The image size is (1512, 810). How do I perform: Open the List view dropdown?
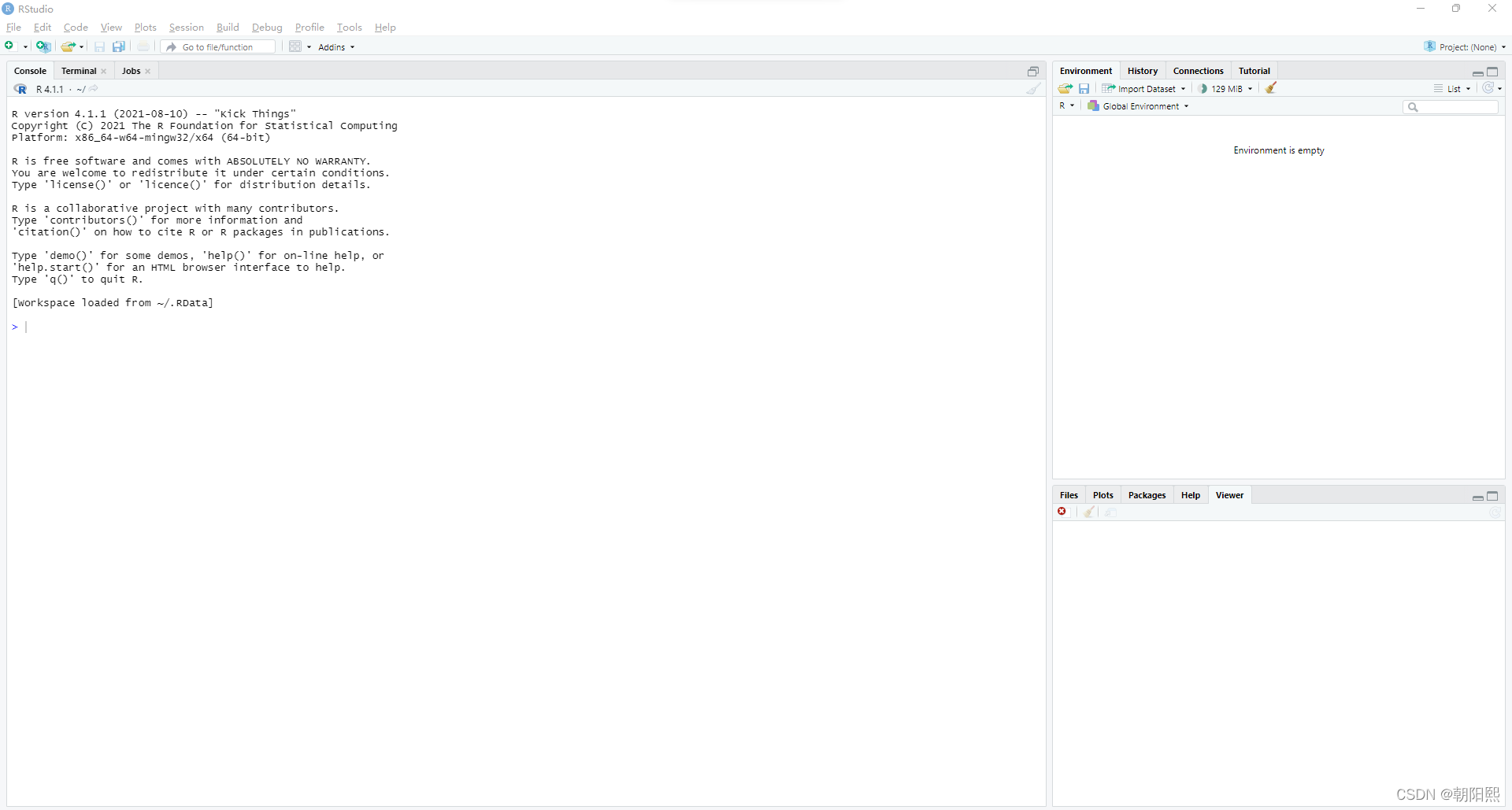pyautogui.click(x=1452, y=89)
